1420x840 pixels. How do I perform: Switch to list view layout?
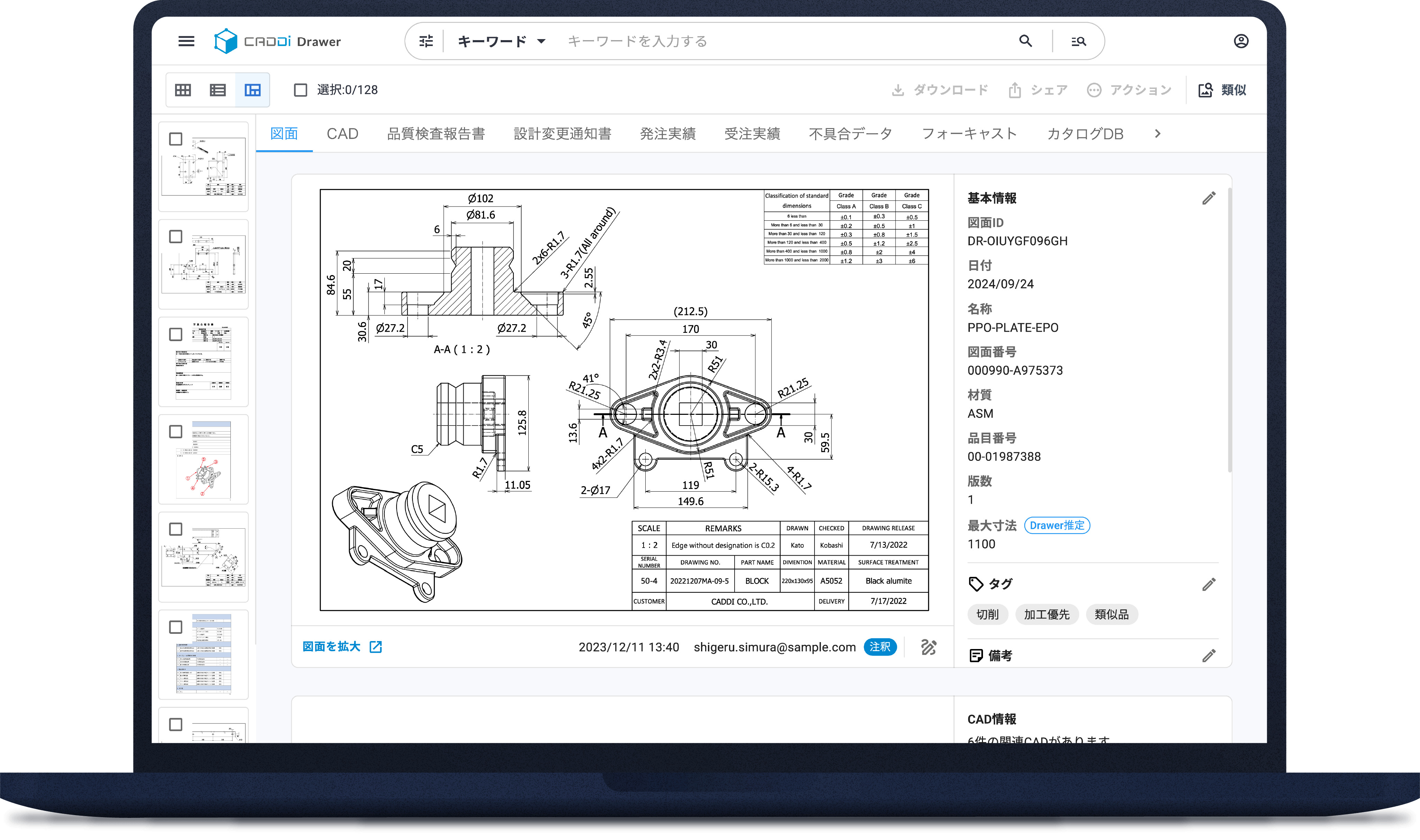217,90
